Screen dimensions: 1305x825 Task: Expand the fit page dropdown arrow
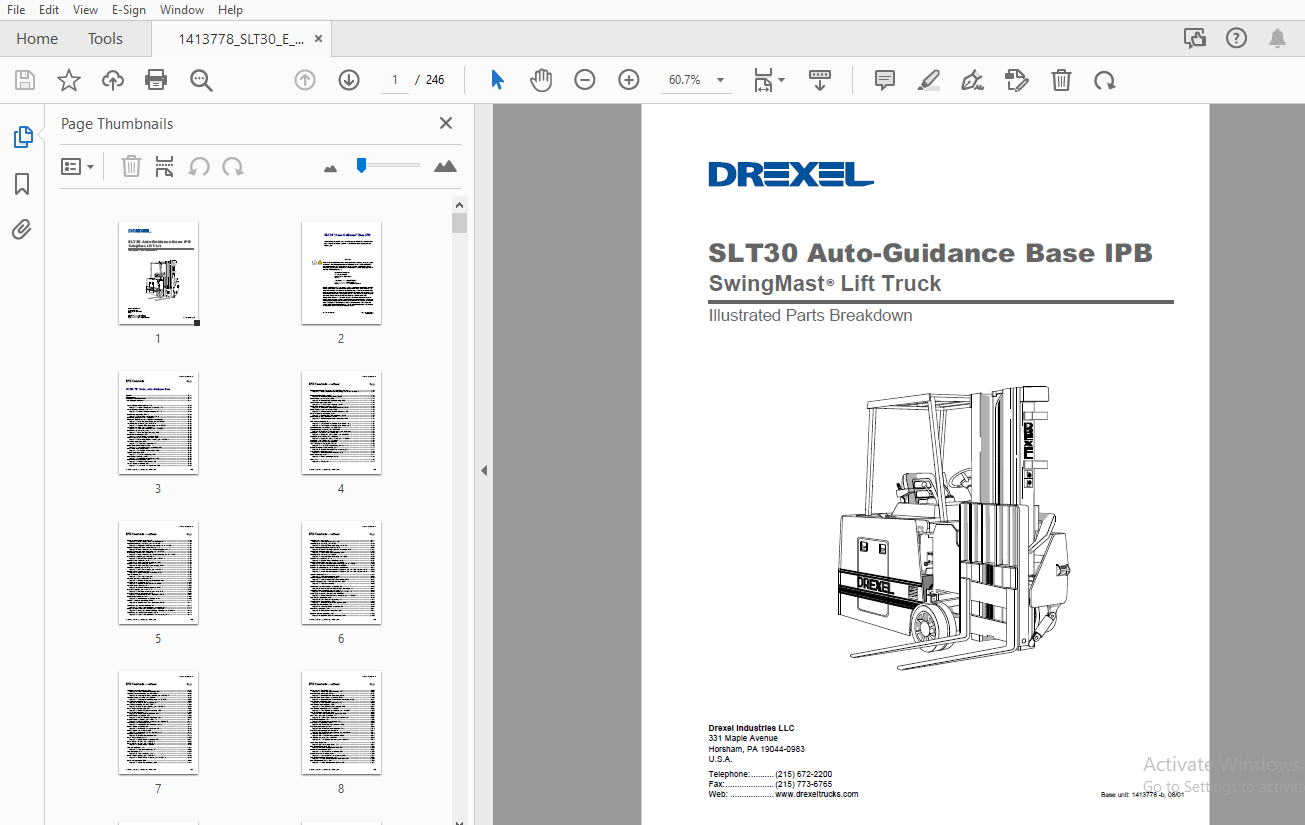tap(781, 80)
